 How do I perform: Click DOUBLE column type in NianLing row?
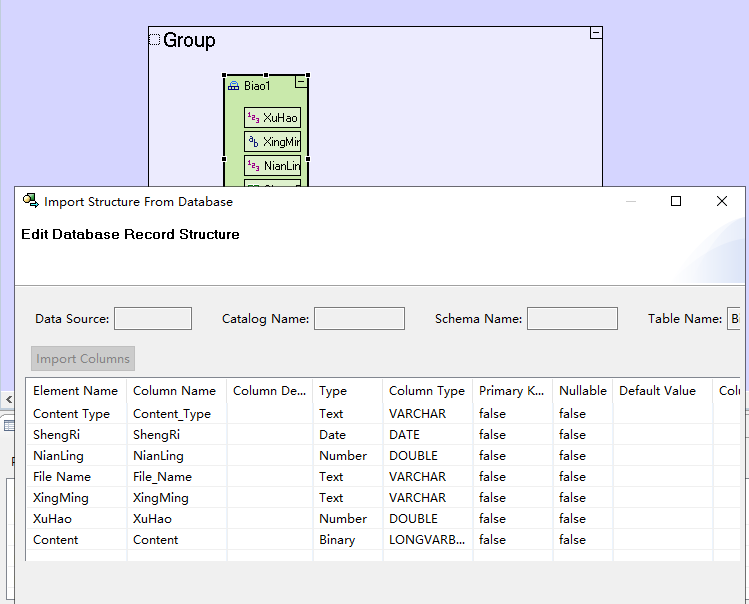click(x=428, y=455)
